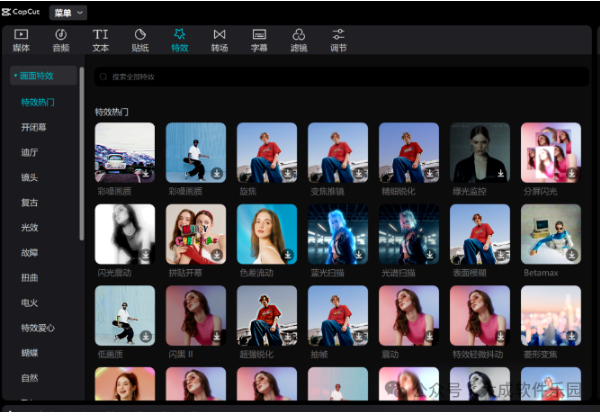Download the 旋焦 effect via its download icon

coord(289,173)
